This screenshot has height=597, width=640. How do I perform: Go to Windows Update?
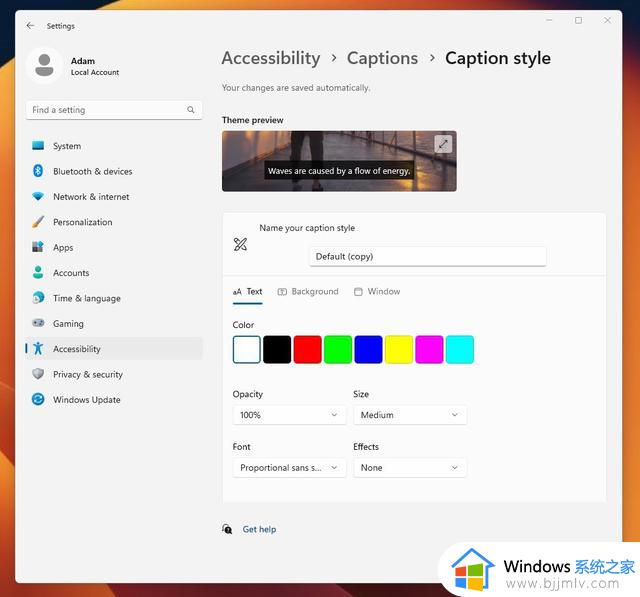[114, 399]
